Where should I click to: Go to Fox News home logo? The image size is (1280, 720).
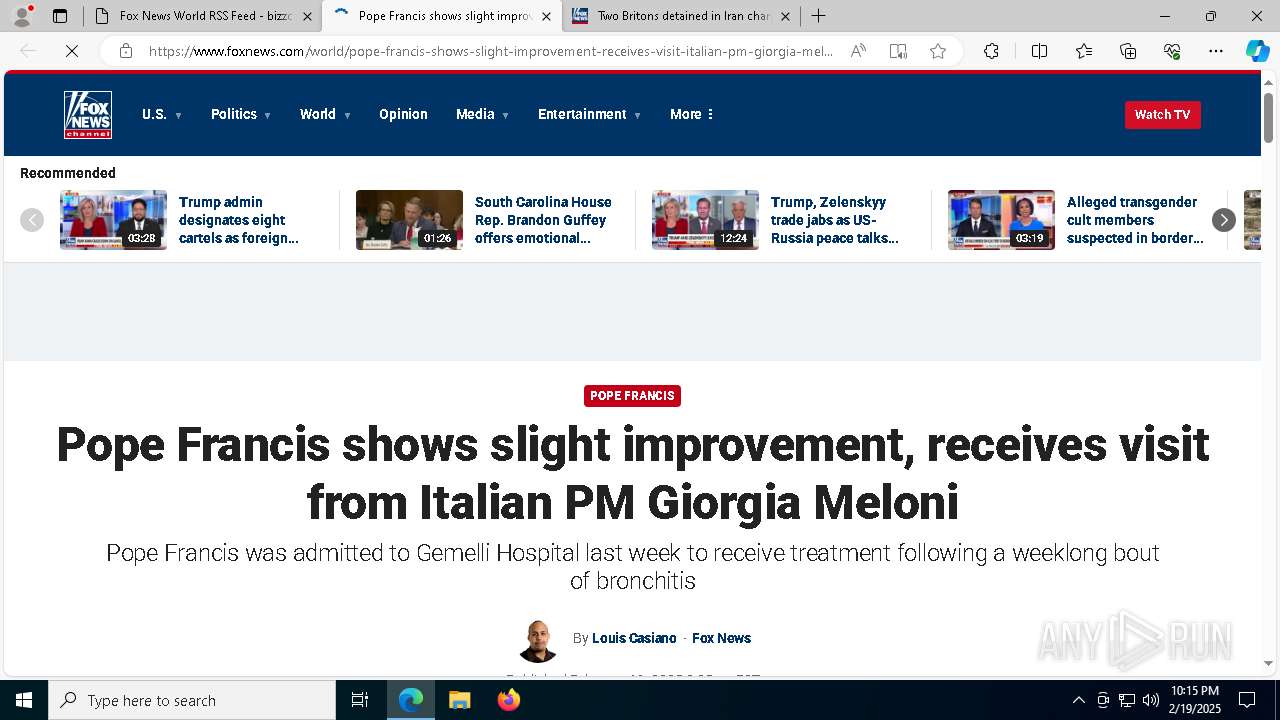88,115
